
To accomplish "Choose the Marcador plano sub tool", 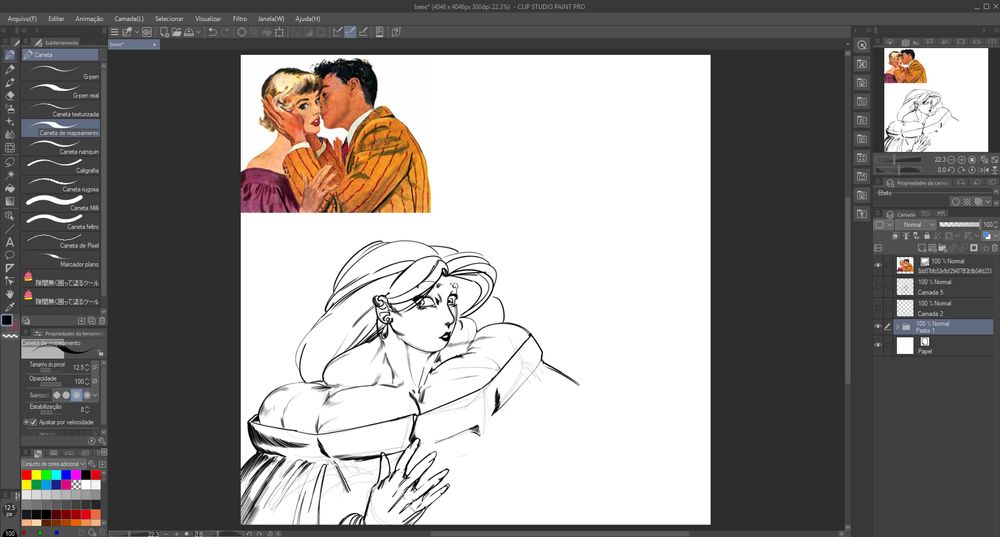I will [x=61, y=260].
